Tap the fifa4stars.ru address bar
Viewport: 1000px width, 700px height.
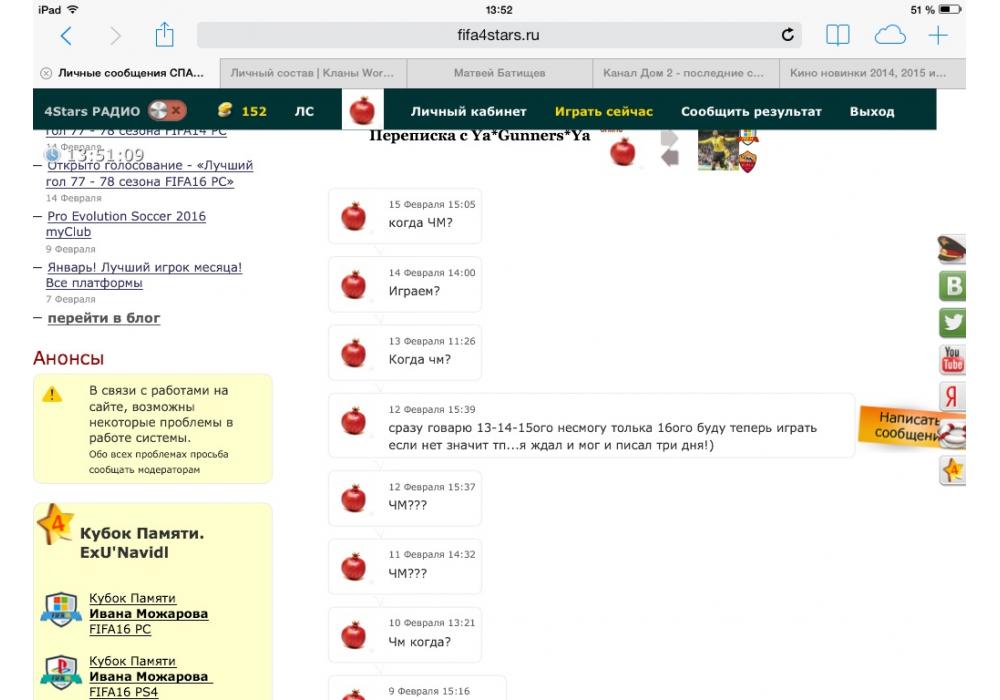(498, 35)
